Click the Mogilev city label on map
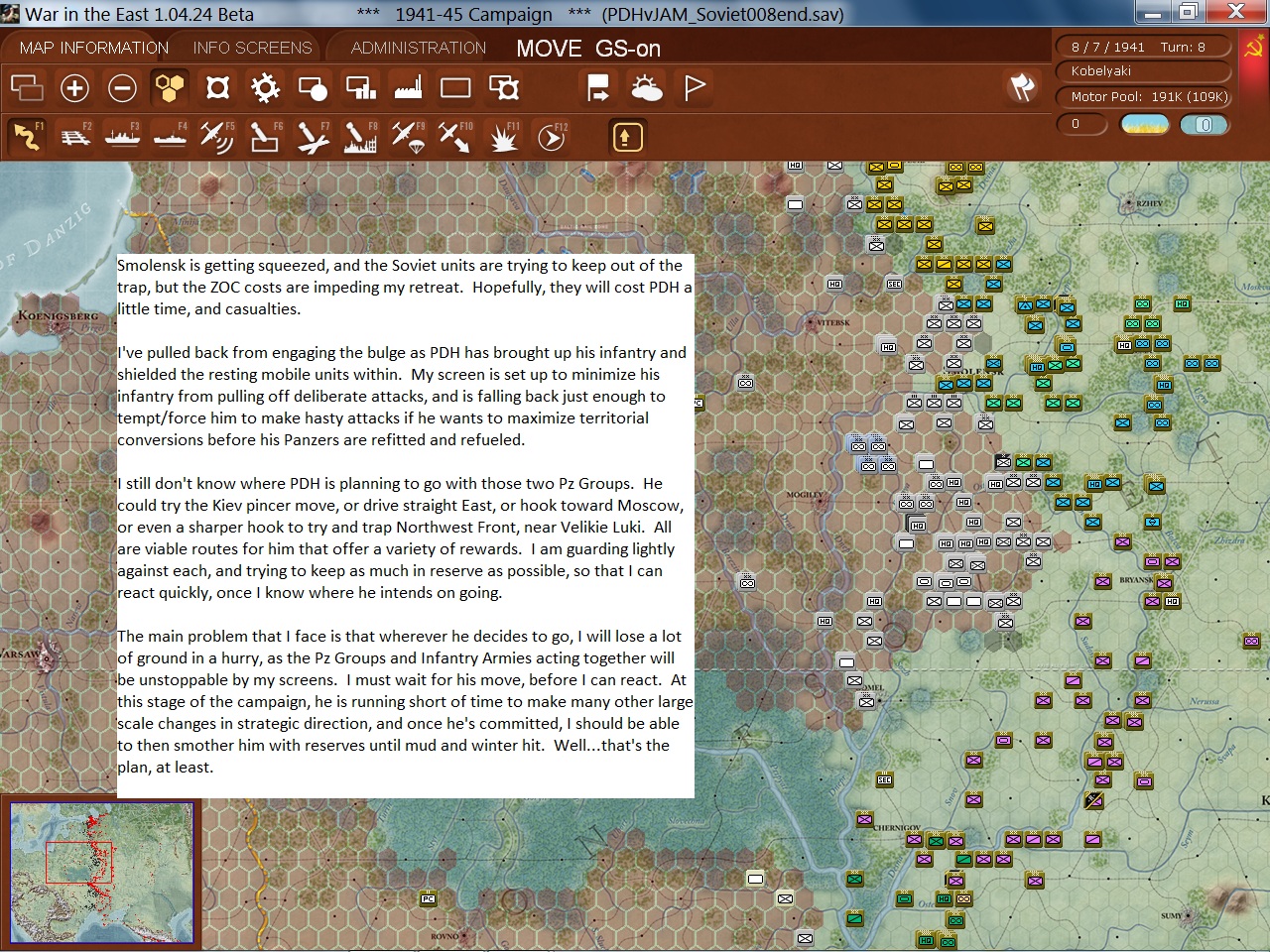 tap(805, 494)
